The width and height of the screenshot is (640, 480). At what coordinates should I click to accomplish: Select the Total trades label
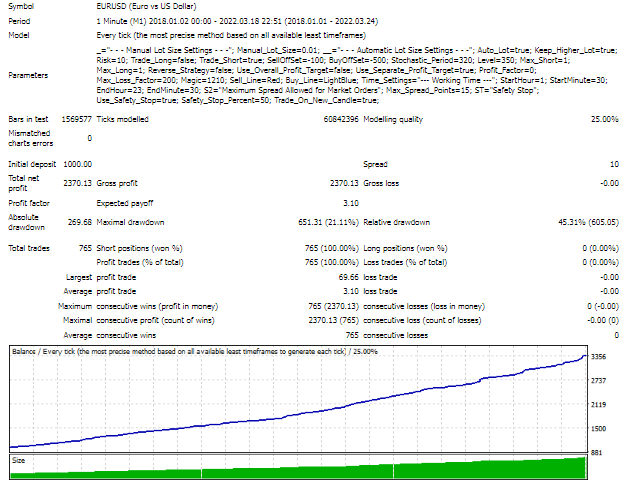tap(31, 246)
